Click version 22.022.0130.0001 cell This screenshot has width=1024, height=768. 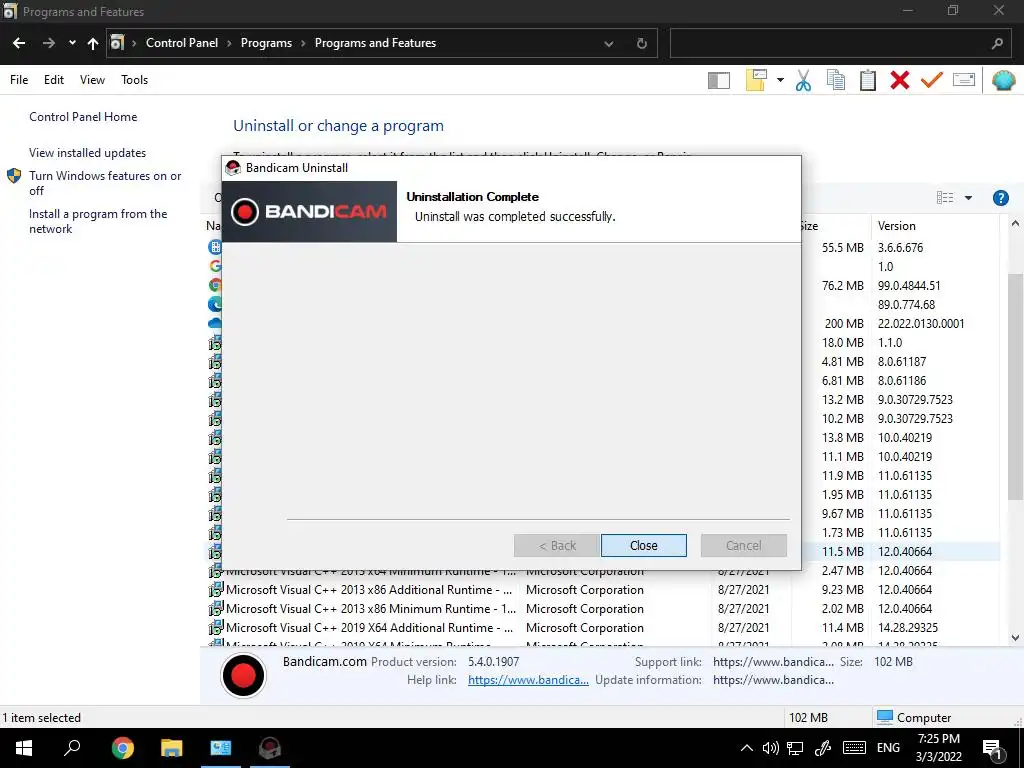pos(921,324)
